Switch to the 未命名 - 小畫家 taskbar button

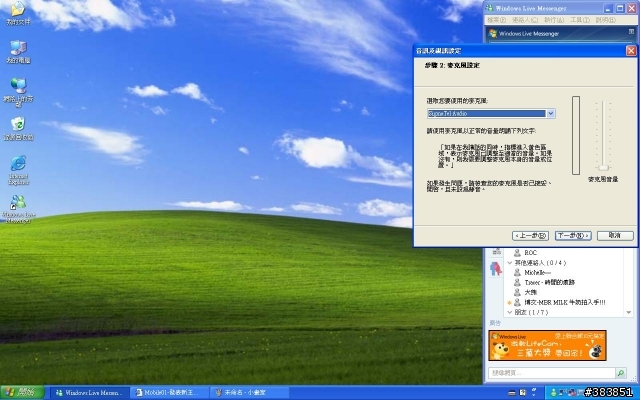point(249,393)
